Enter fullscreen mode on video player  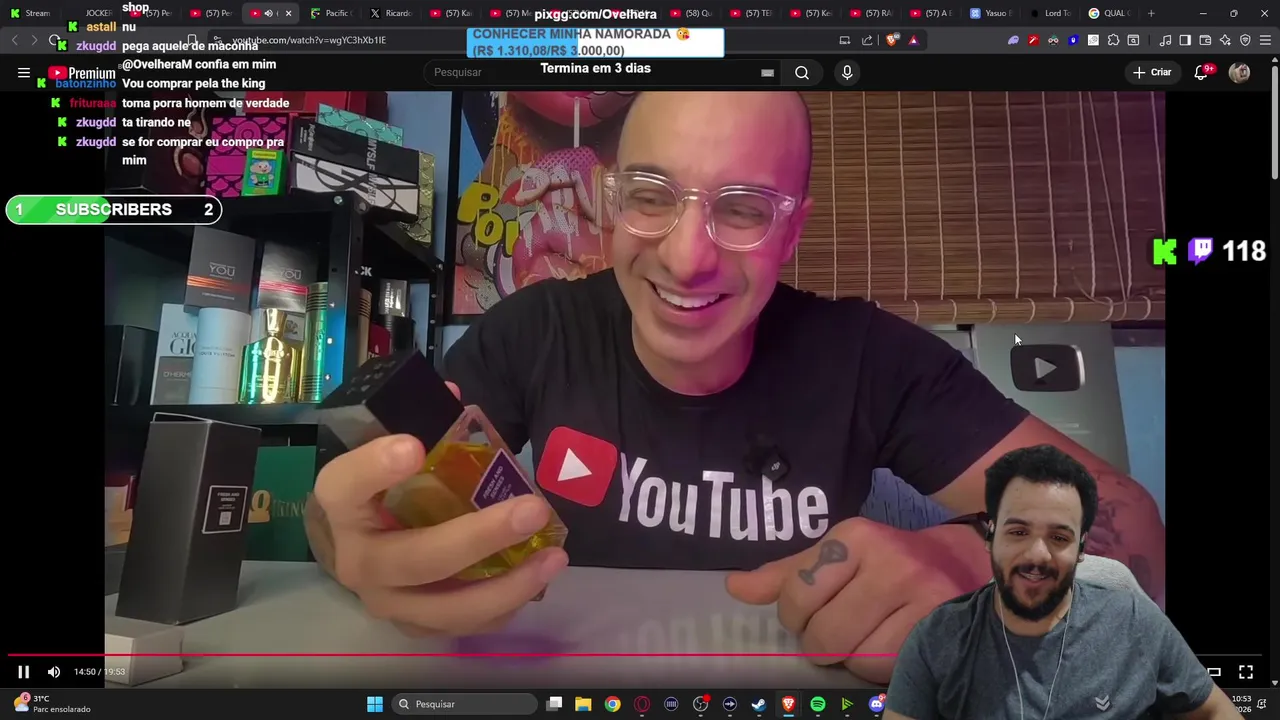(1246, 672)
